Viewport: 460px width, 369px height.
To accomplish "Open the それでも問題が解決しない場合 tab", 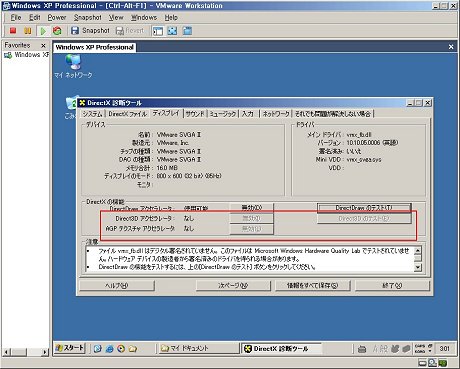I will 333,114.
